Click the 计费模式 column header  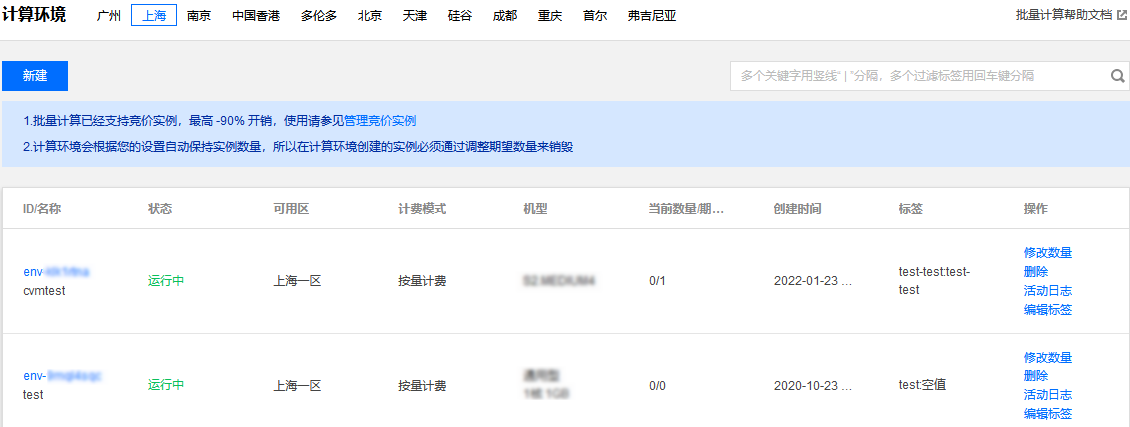point(422,209)
